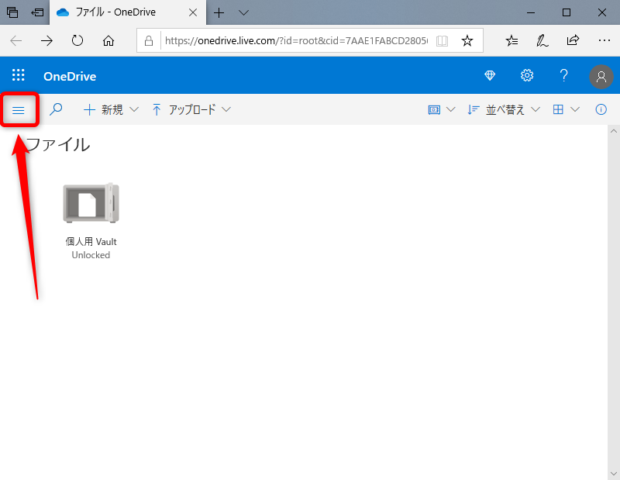Viewport: 620px width, 480px height.
Task: Click the browser forward arrow
Action: coord(47,40)
